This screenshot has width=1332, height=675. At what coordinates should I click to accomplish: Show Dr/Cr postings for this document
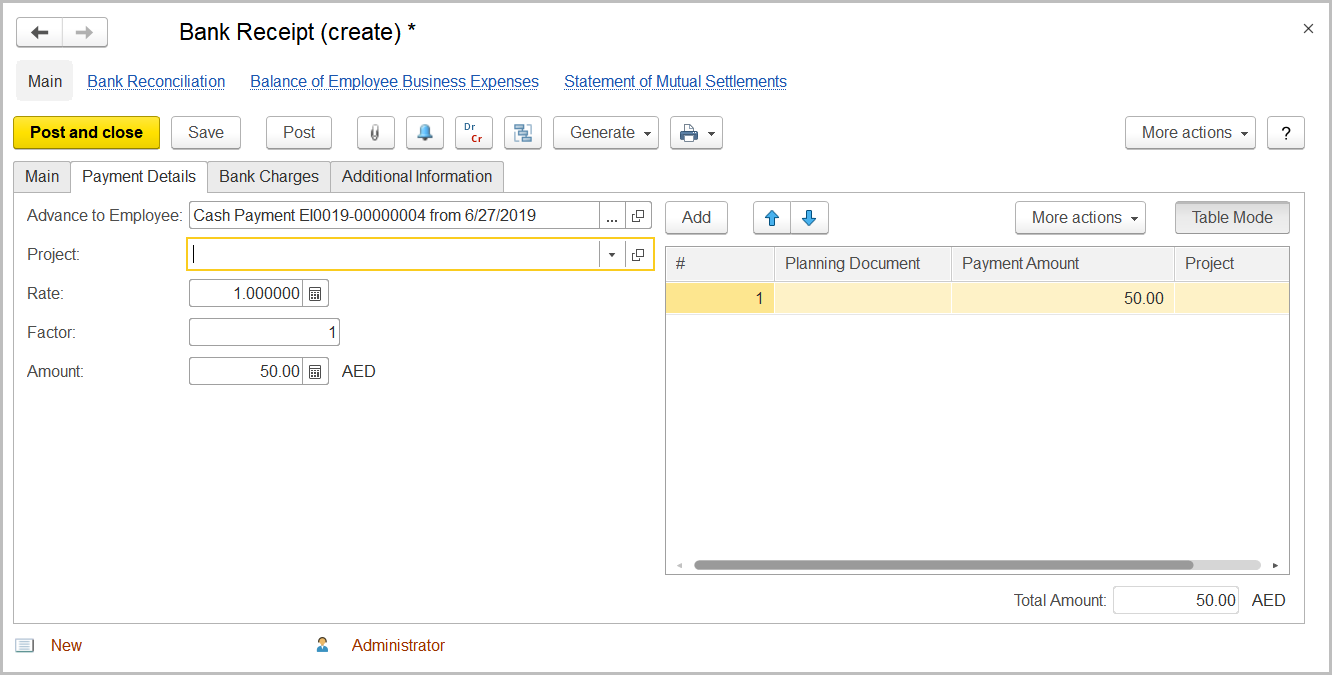[x=473, y=132]
